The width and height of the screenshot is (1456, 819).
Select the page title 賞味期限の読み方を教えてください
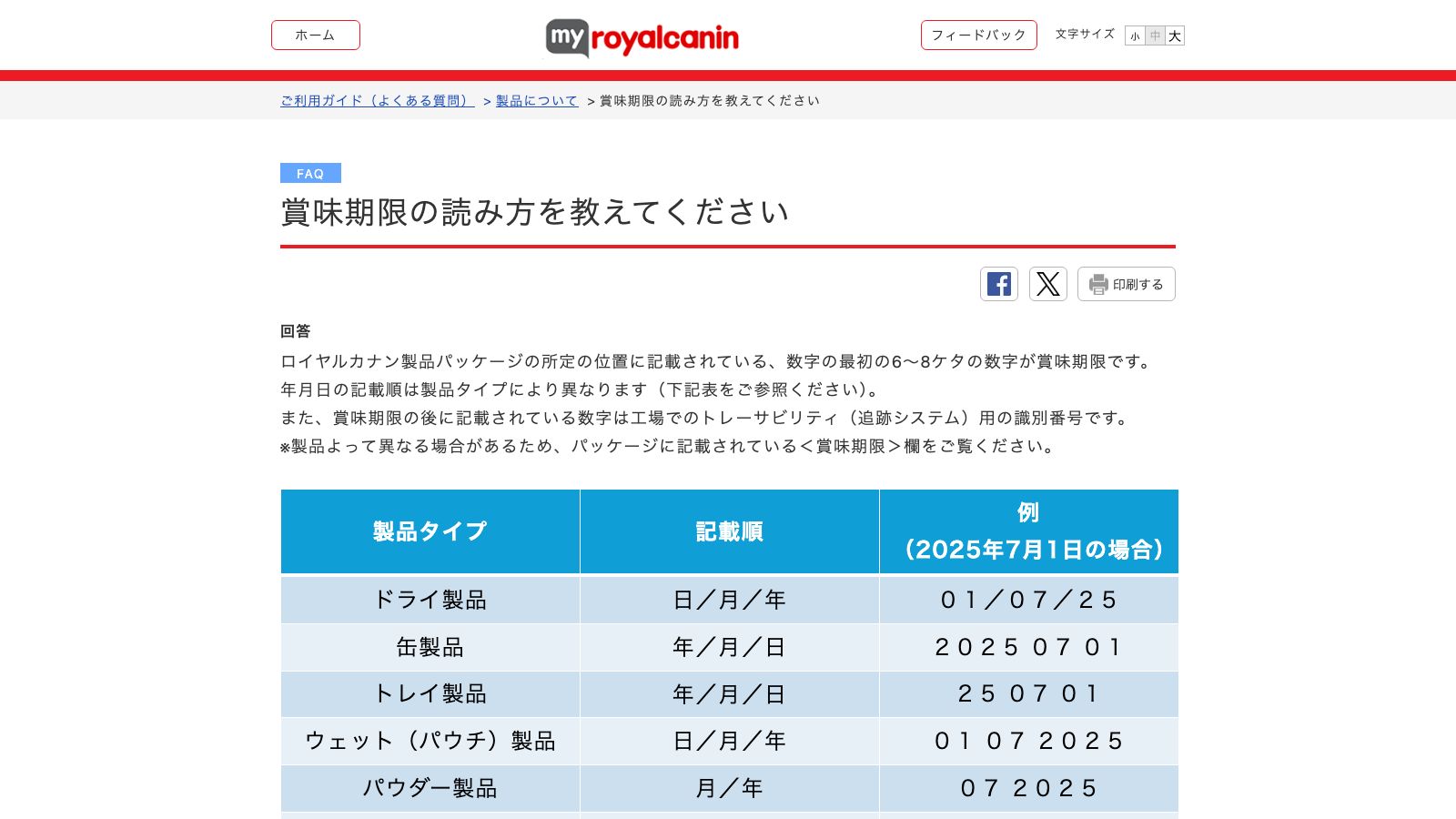(x=534, y=212)
